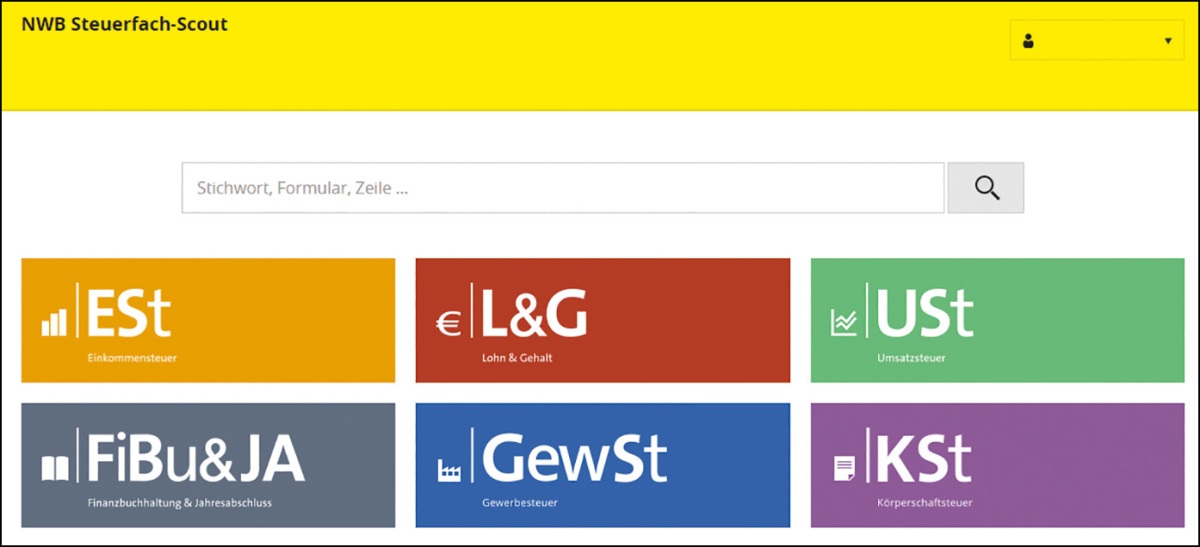Screen dimensions: 1200x547
Task: Expand the user account dropdown arrow
Action: coord(1168,41)
